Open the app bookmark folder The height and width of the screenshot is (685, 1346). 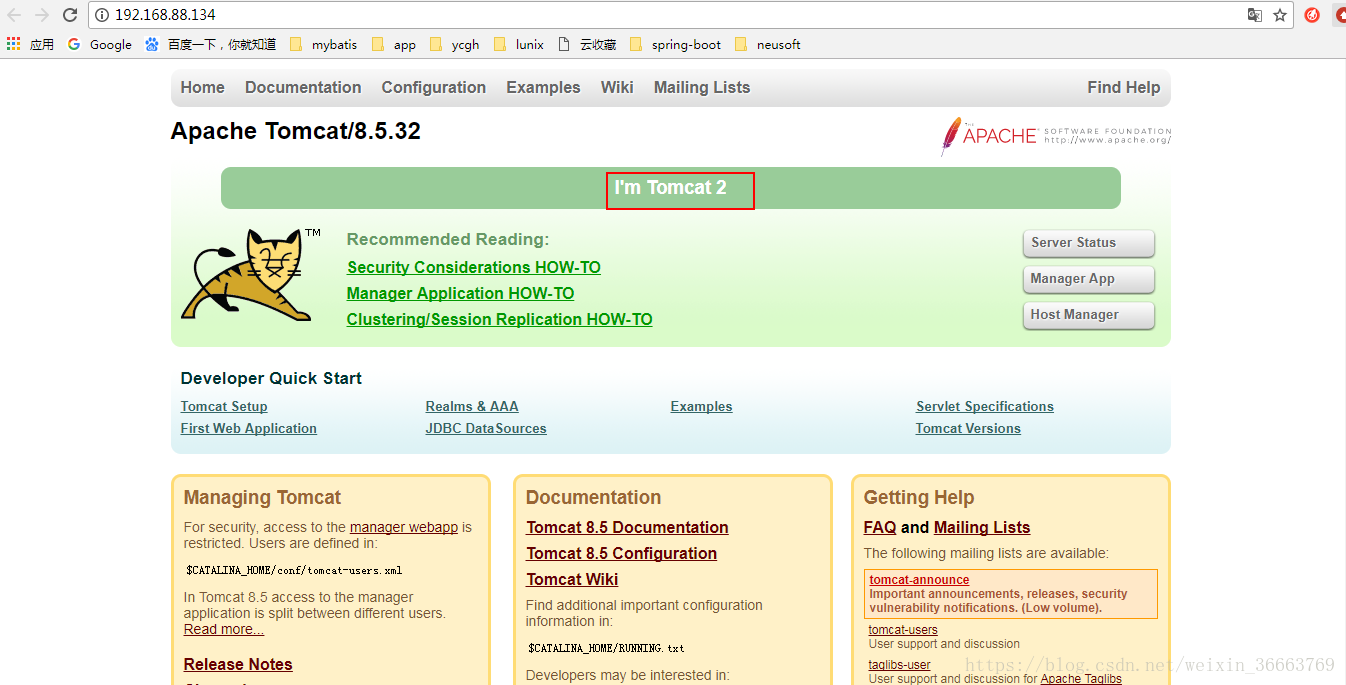point(393,44)
